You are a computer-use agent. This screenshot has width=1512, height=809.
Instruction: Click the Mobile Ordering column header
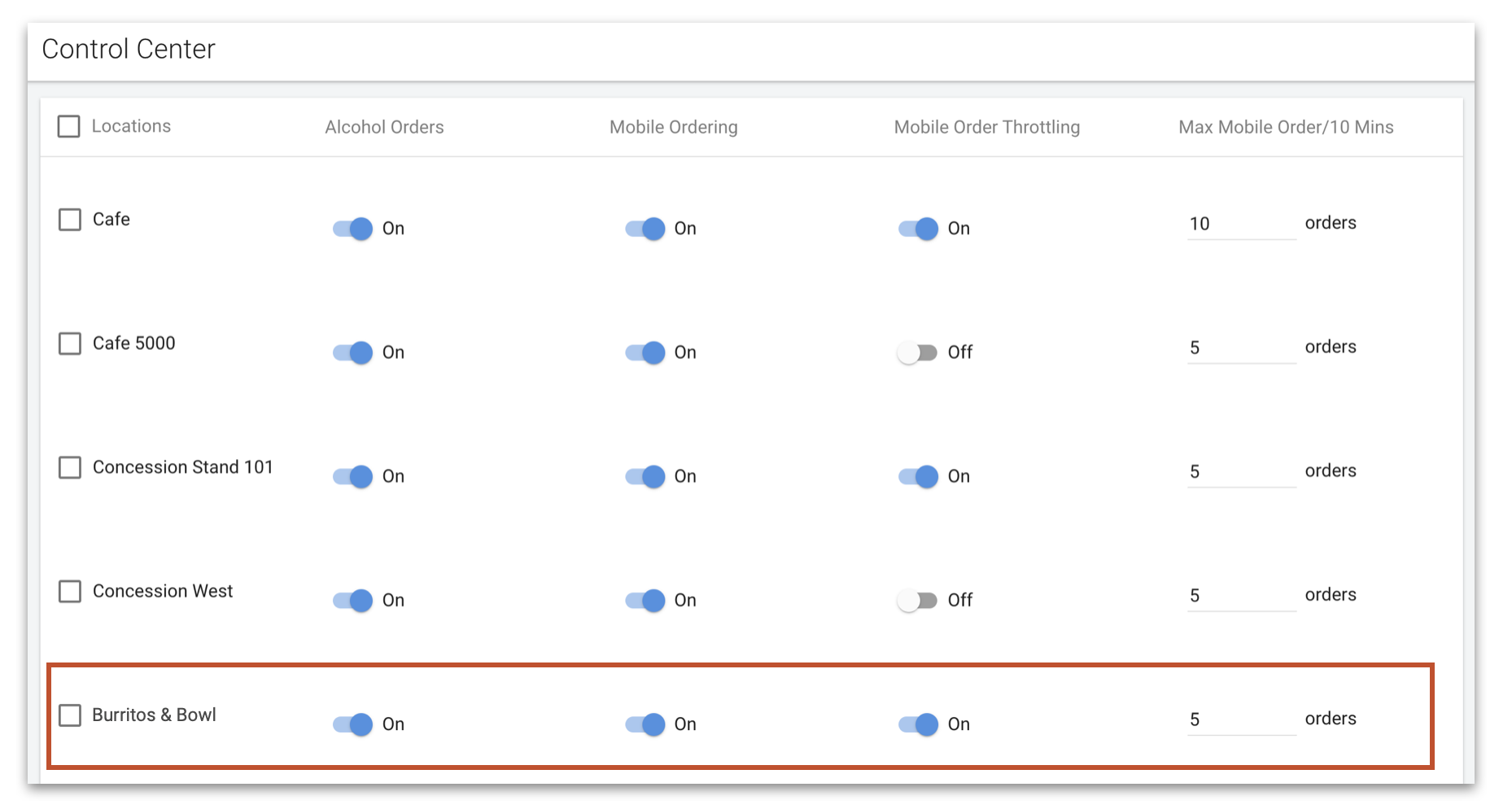click(674, 127)
